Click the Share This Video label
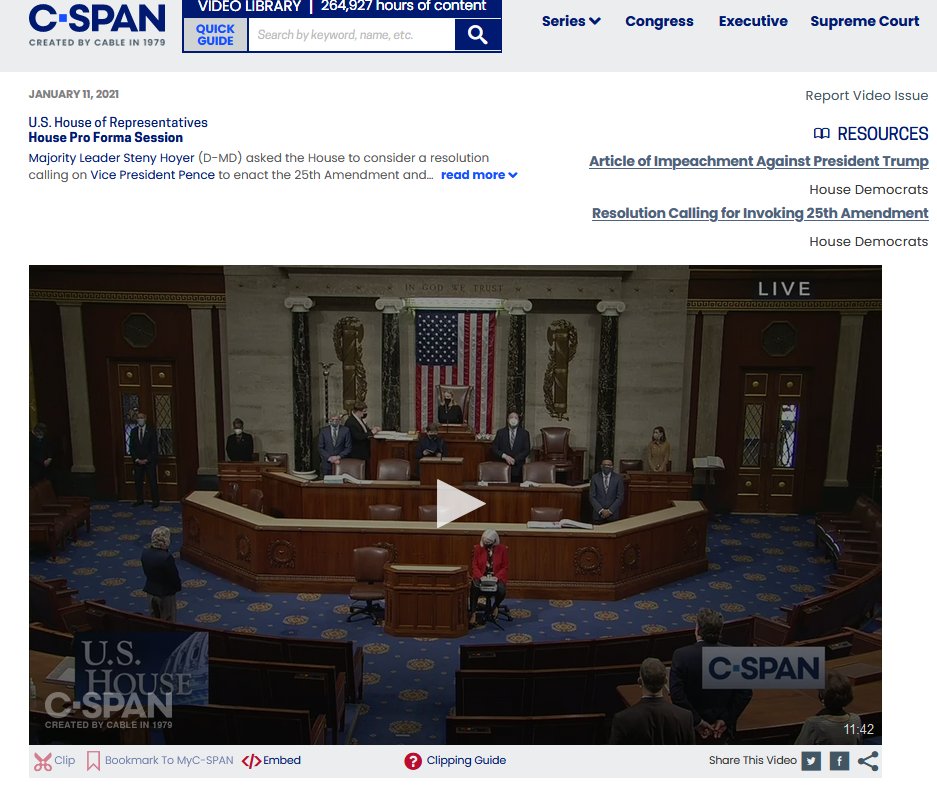The width and height of the screenshot is (937, 786). click(x=752, y=760)
